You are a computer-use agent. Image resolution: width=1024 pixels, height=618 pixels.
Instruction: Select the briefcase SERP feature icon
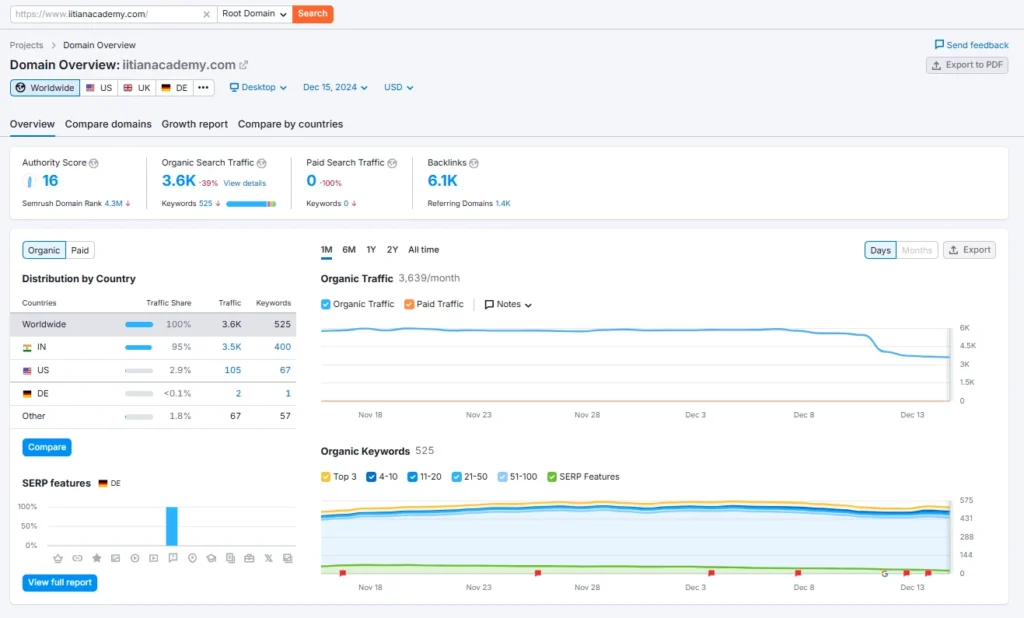249,558
